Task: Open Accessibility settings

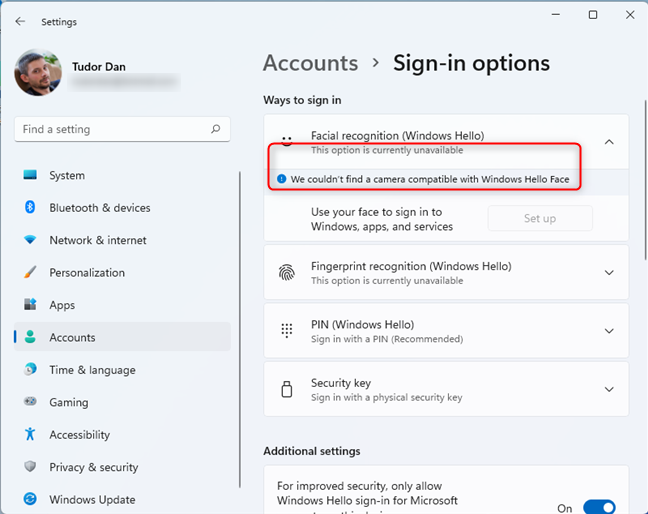Action: coord(122,435)
